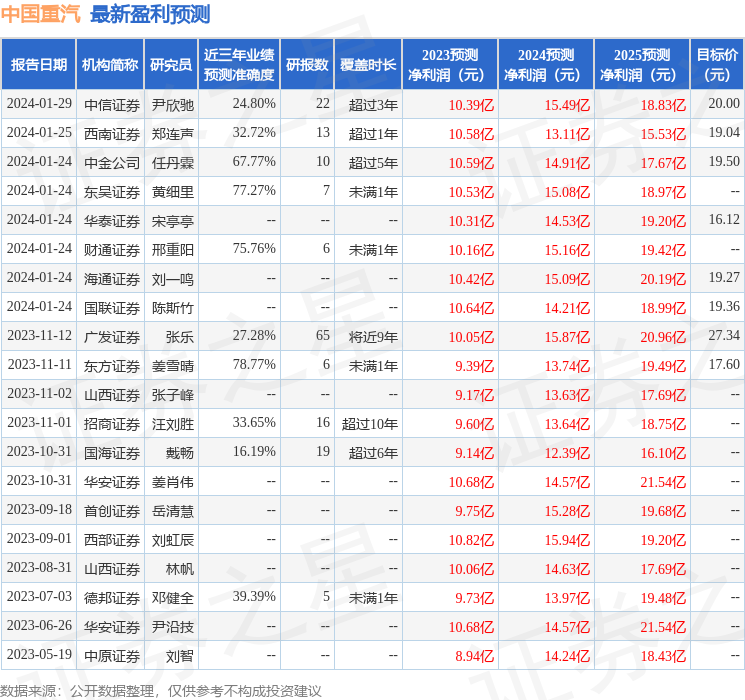The width and height of the screenshot is (745, 700).
Task: Click 2024 forecast 15.94亿
Action: [x=567, y=540]
